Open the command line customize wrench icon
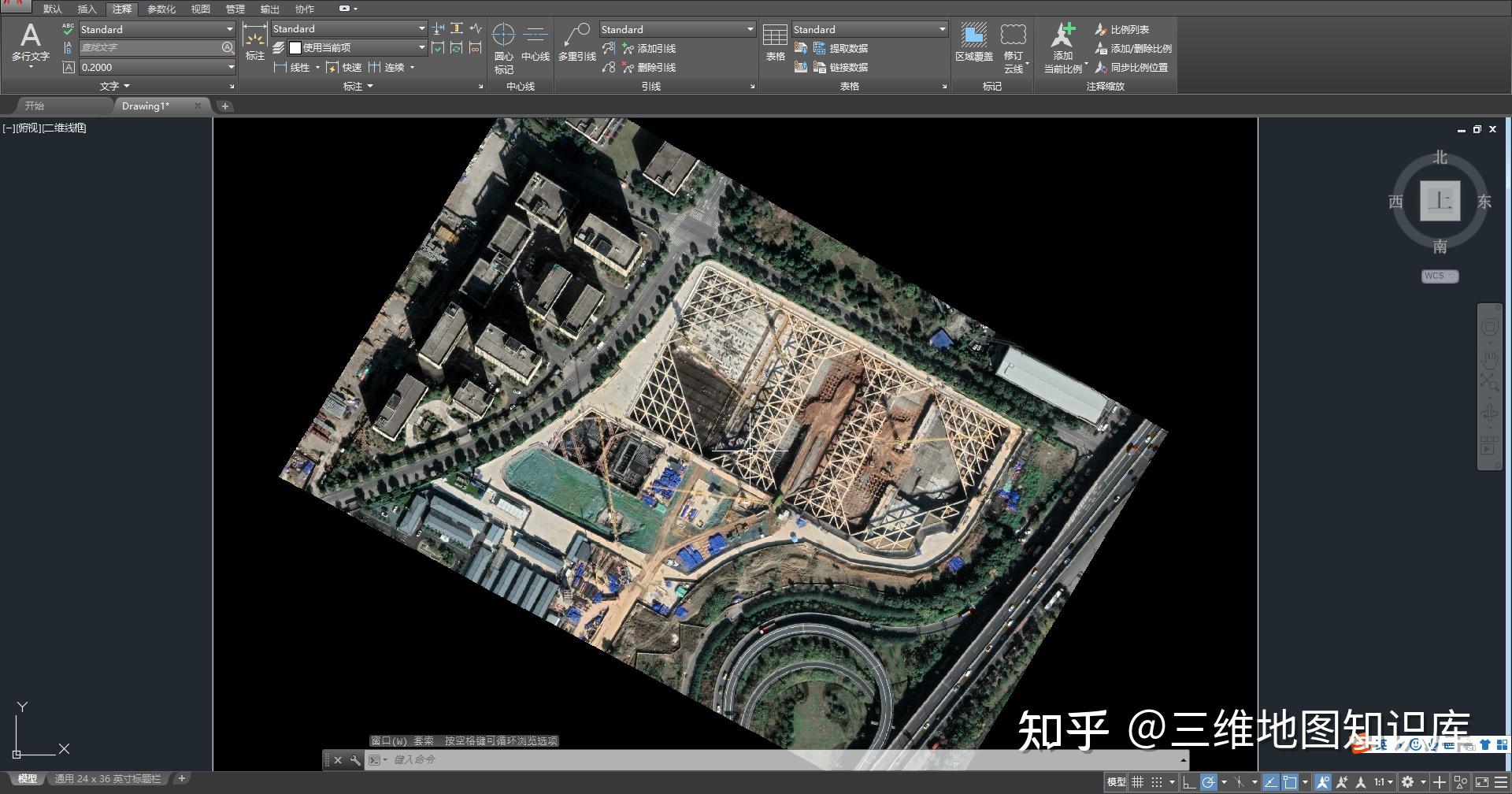The height and width of the screenshot is (794, 1512). tap(356, 760)
